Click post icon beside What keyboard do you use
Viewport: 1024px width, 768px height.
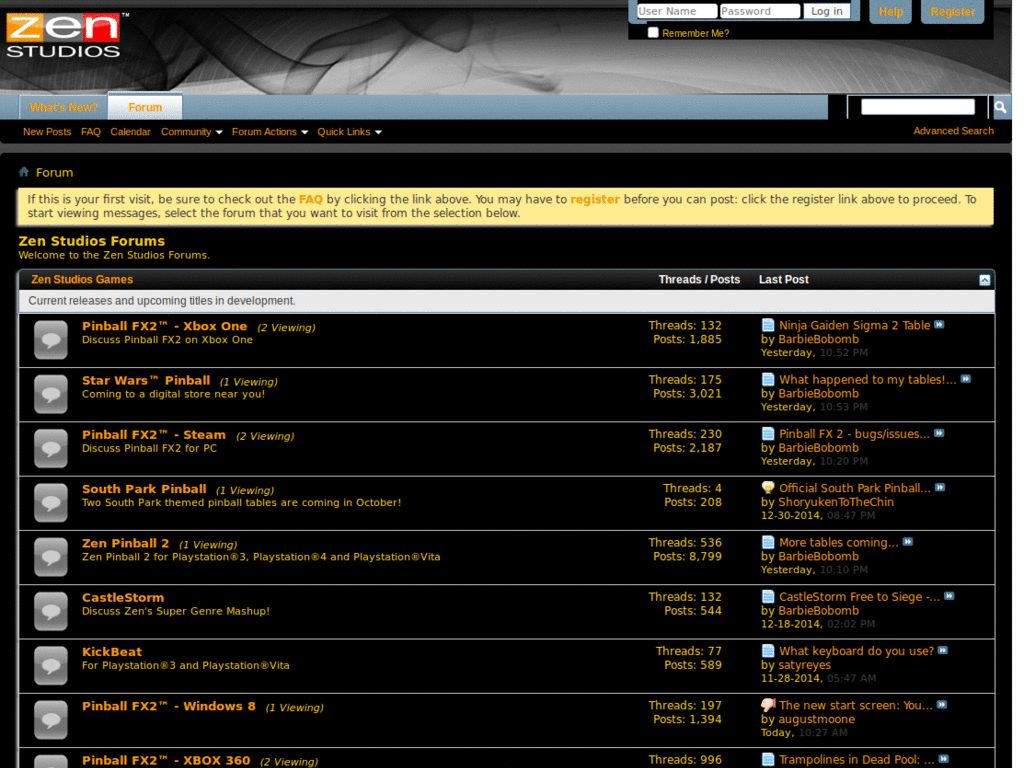(768, 651)
